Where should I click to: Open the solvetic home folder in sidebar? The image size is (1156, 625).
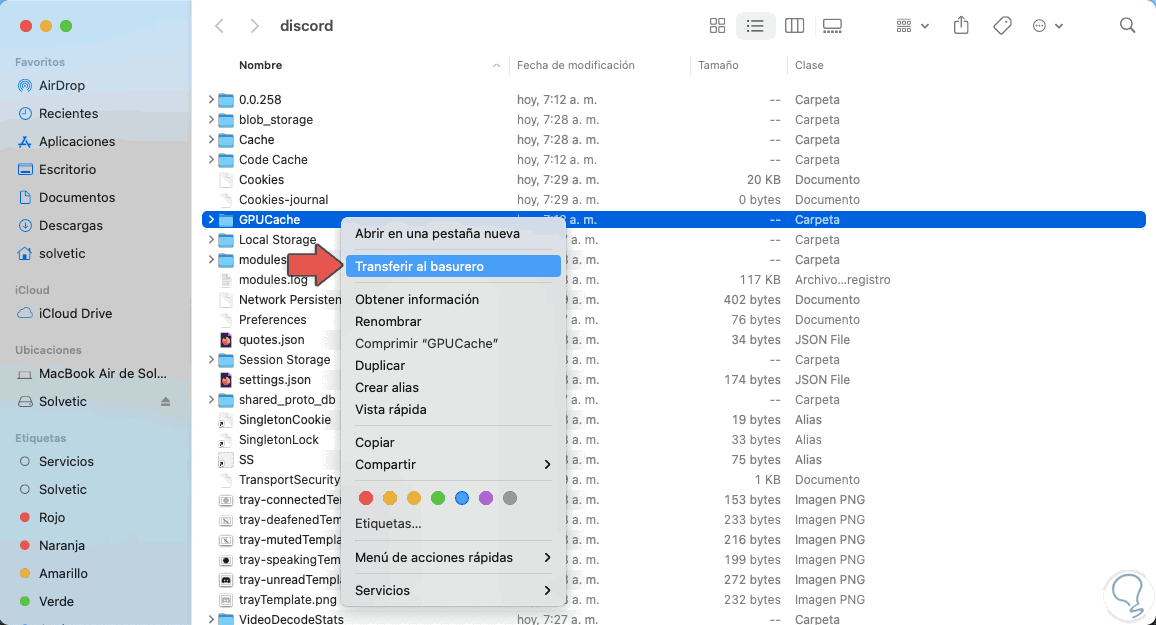(x=62, y=254)
